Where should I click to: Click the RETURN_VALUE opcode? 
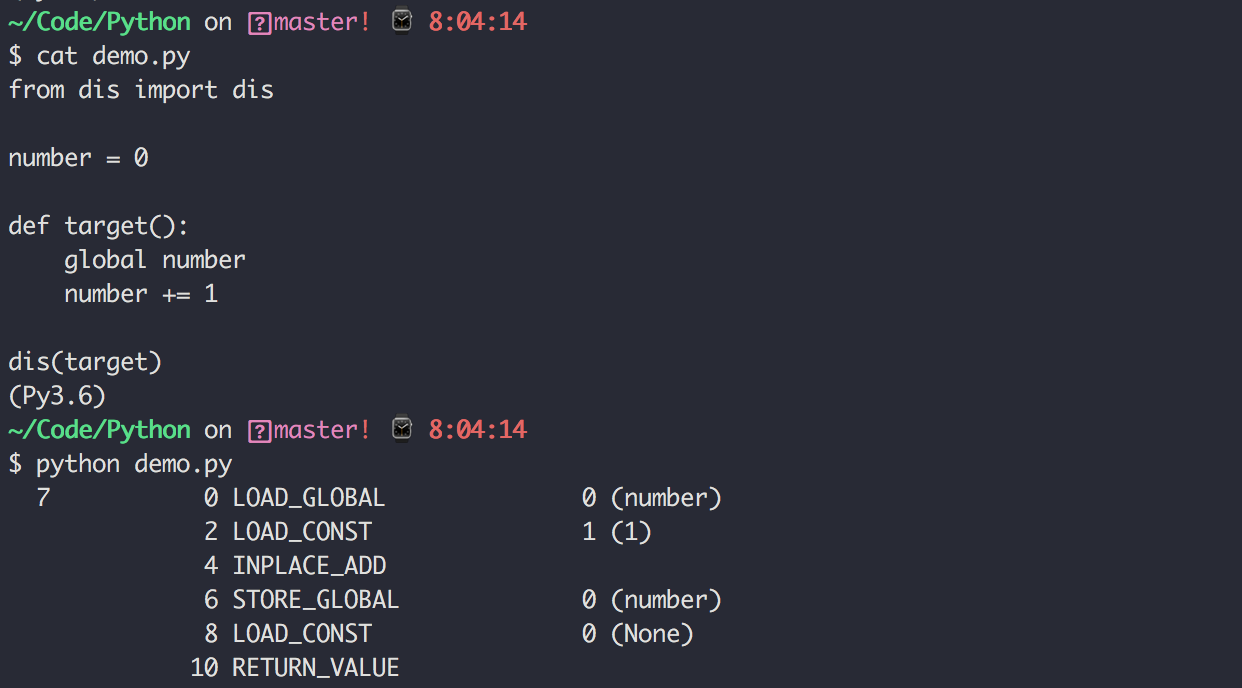point(316,668)
